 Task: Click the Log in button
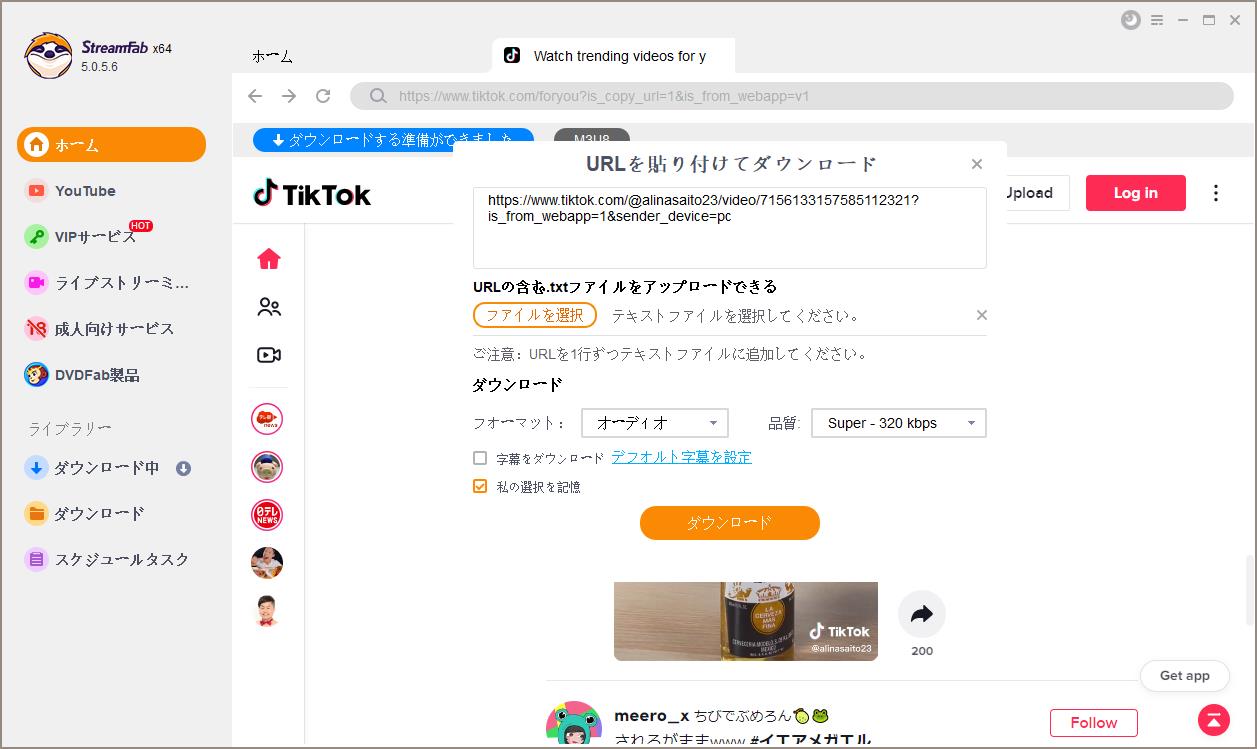1136,193
